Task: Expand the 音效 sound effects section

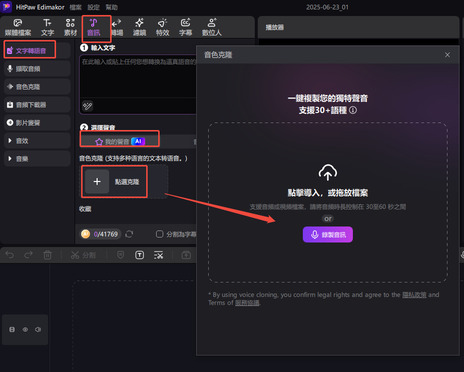Action: (x=37, y=141)
